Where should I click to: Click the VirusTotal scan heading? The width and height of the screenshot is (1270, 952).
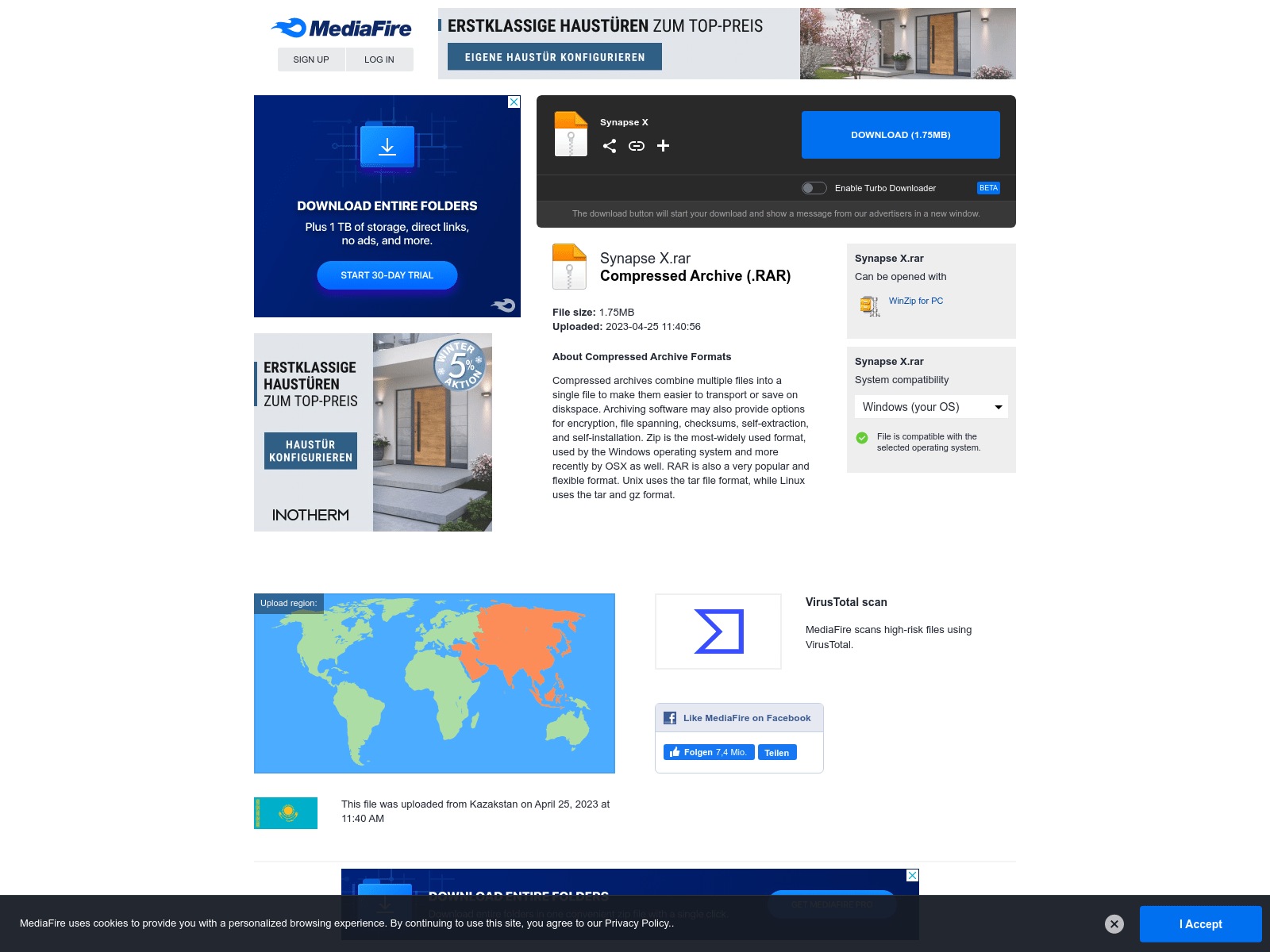click(x=846, y=602)
